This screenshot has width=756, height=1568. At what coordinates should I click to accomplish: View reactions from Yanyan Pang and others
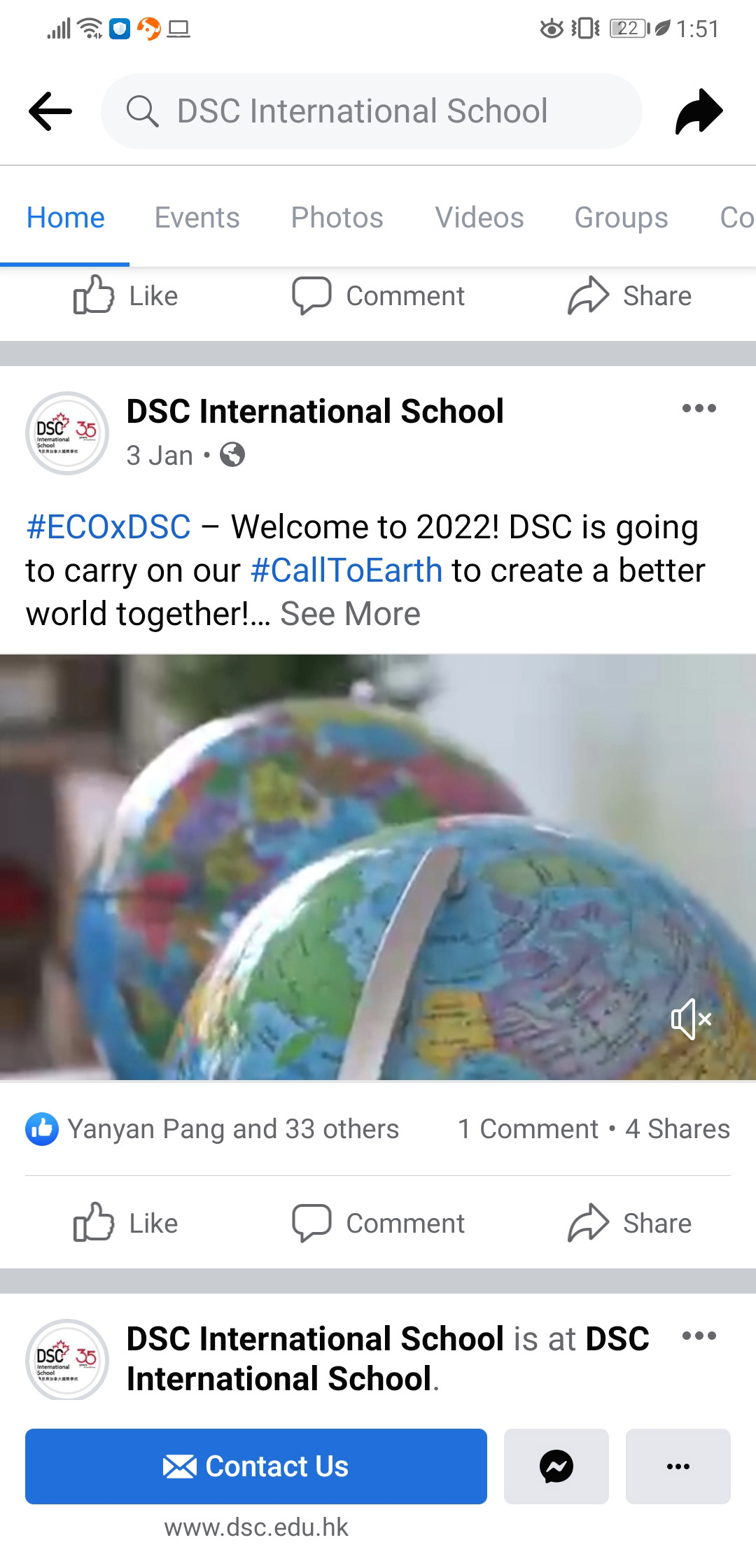point(212,1128)
